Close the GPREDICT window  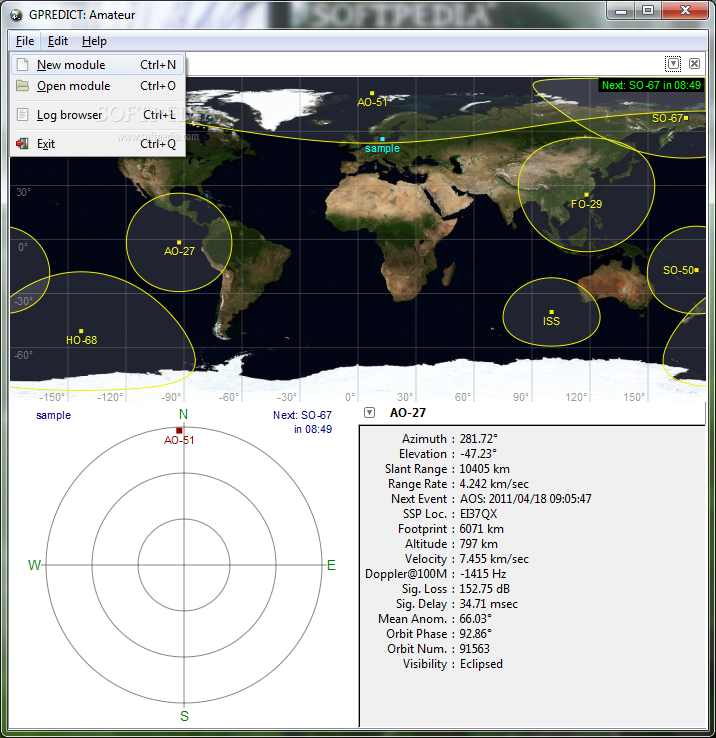(x=685, y=10)
